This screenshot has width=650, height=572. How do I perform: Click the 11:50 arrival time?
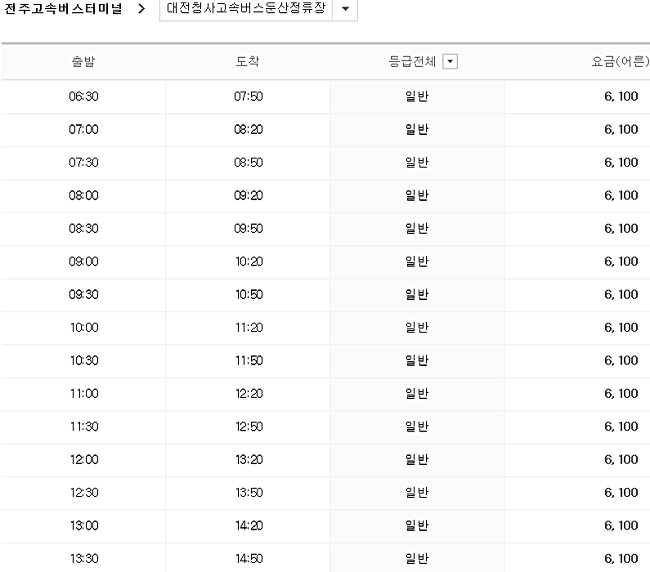pos(249,361)
